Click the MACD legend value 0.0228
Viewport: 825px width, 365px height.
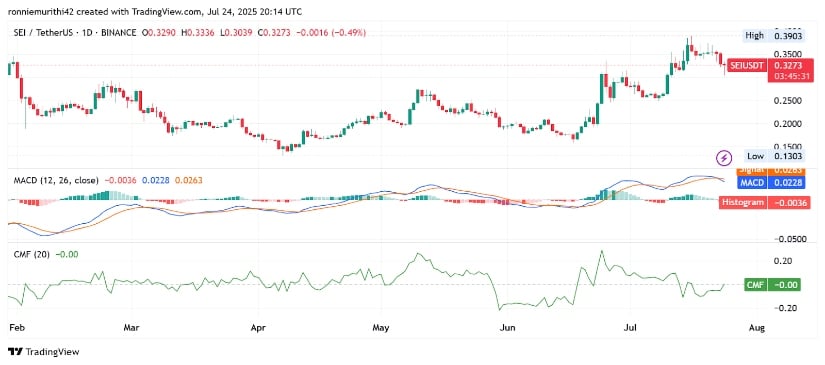click(x=156, y=180)
